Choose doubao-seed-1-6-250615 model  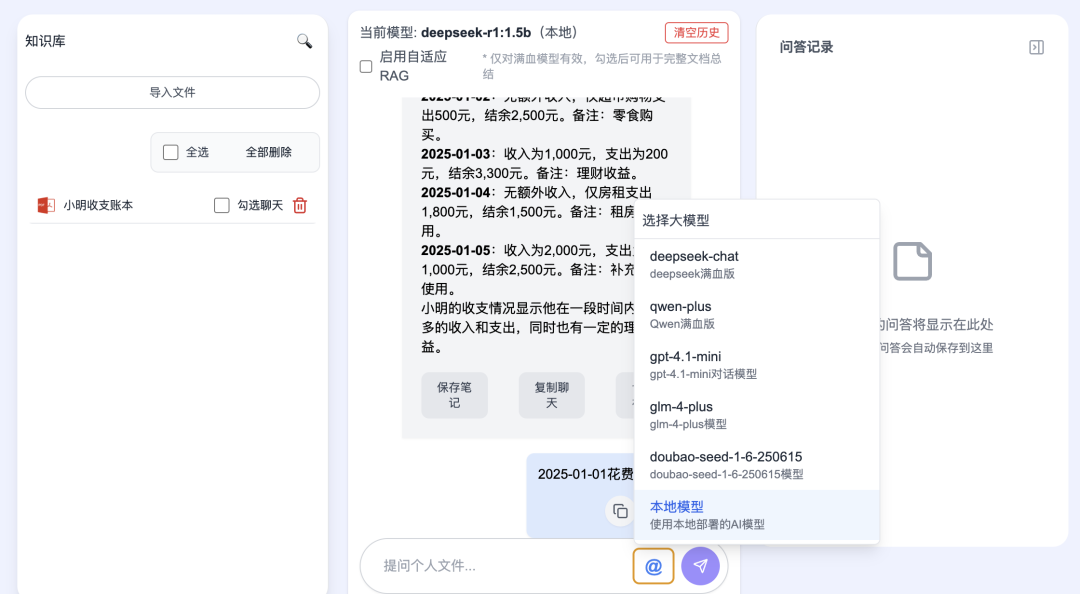[756, 465]
